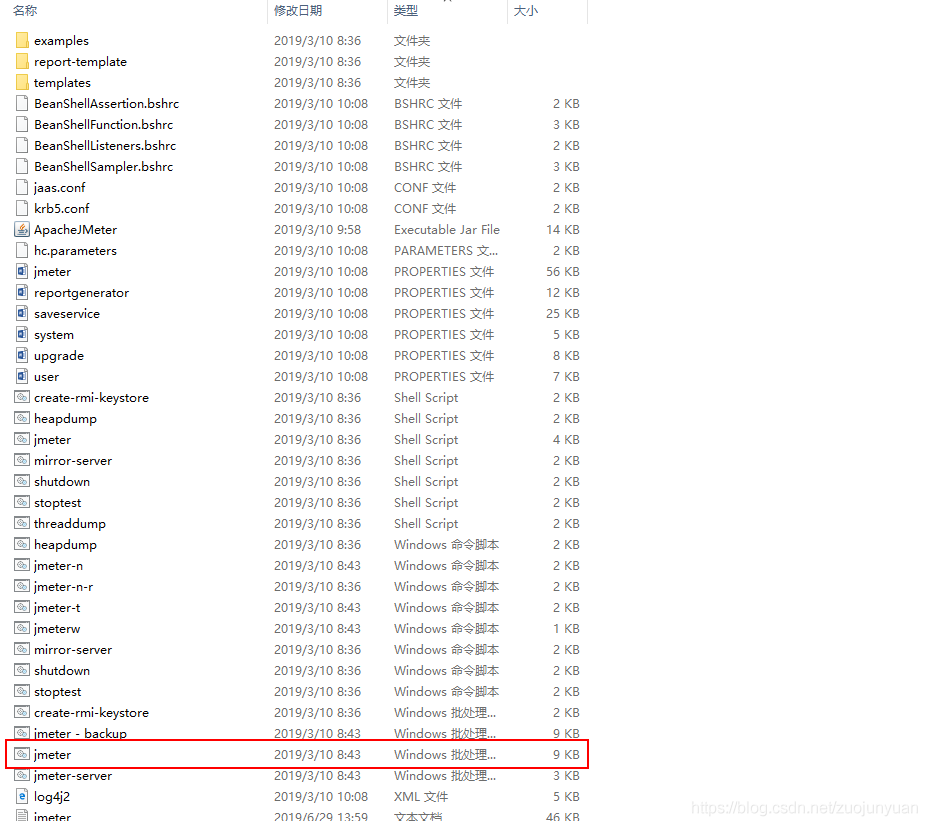This screenshot has height=826, width=927.
Task: Sort by the 修改日期 column header
Action: coord(298,11)
